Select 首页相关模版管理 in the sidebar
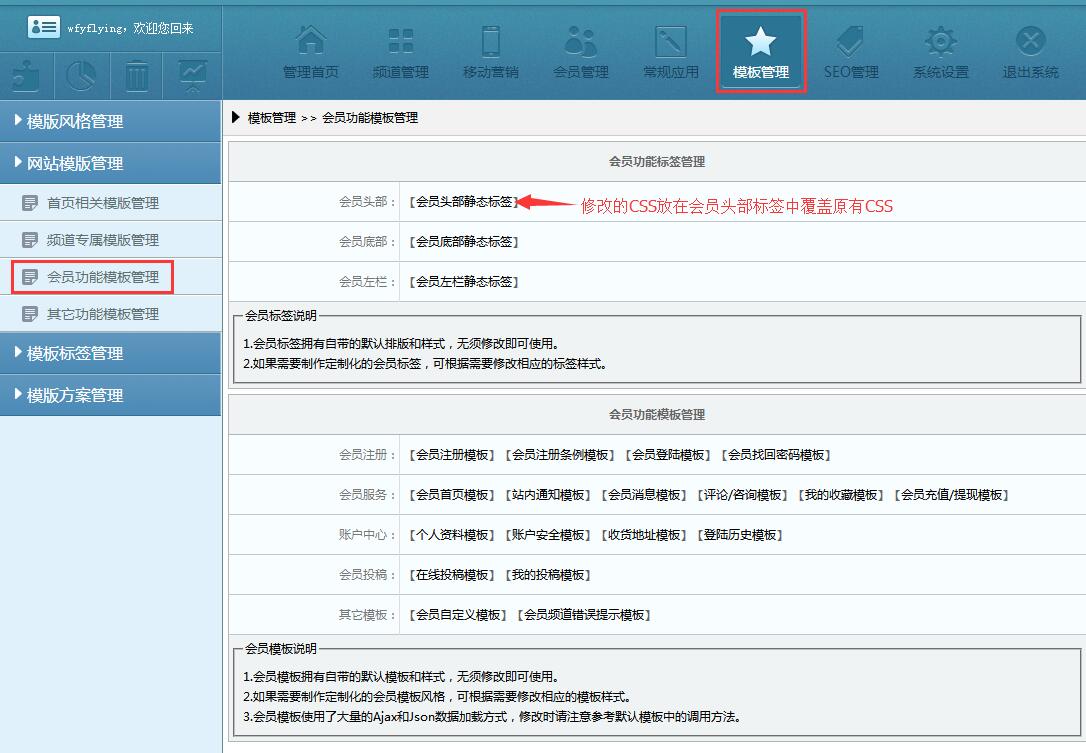This screenshot has width=1086, height=753. [102, 203]
